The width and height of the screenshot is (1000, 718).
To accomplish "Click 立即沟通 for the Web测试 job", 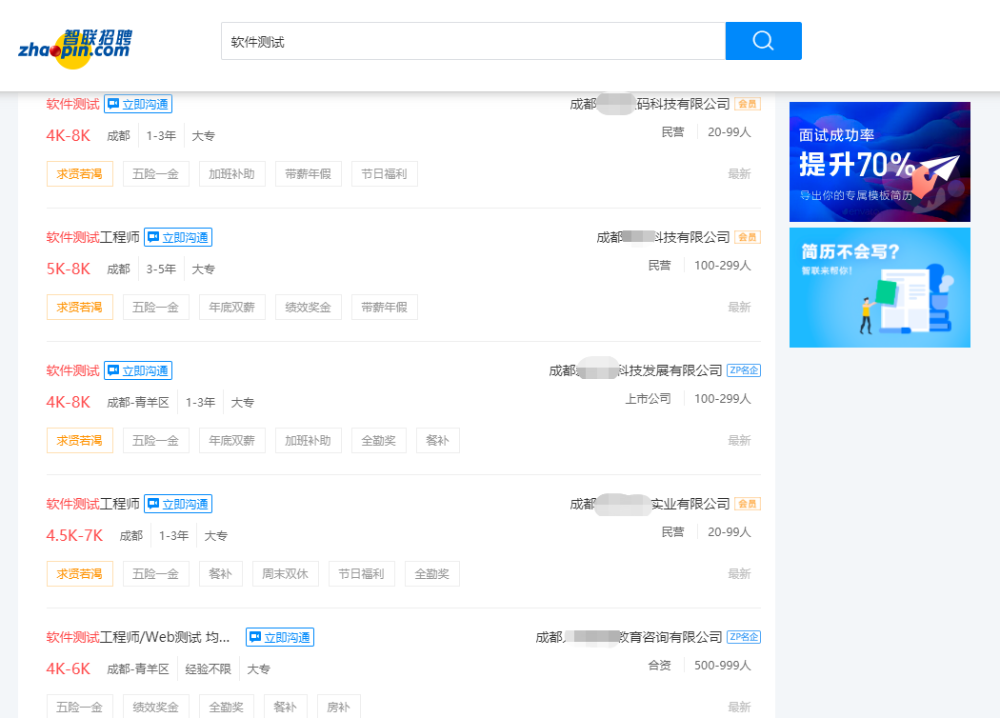I will click(x=280, y=637).
